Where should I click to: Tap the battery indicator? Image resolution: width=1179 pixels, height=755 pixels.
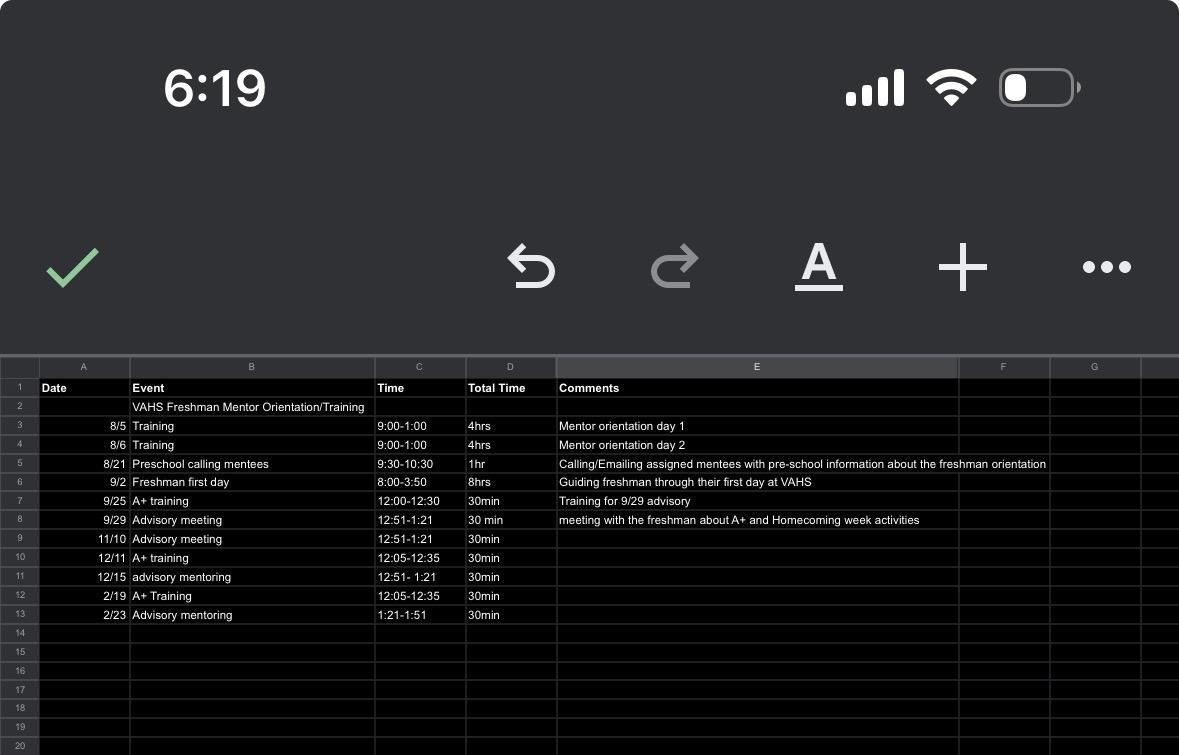pos(1040,87)
